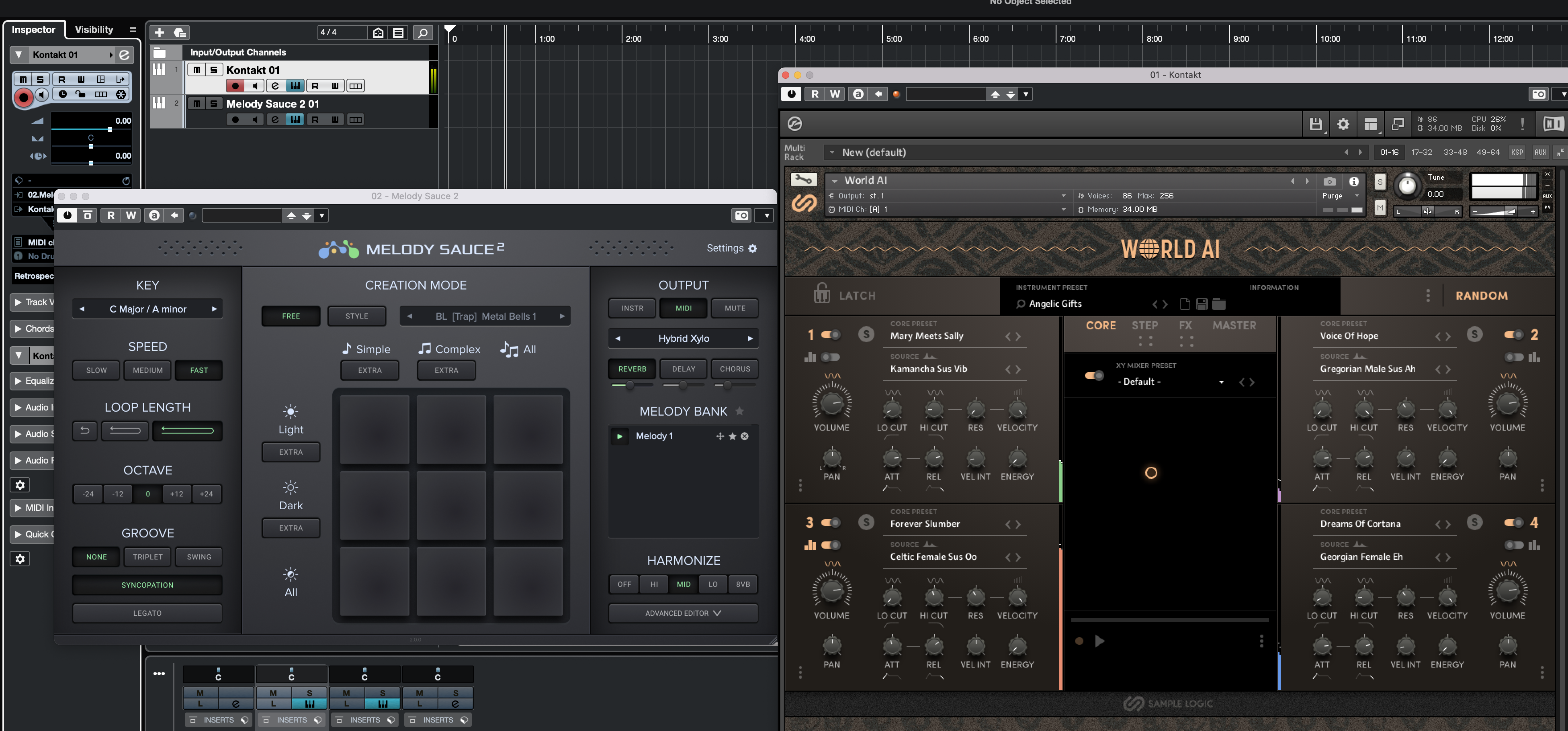Set harmonize to 8VB

click(x=743, y=584)
